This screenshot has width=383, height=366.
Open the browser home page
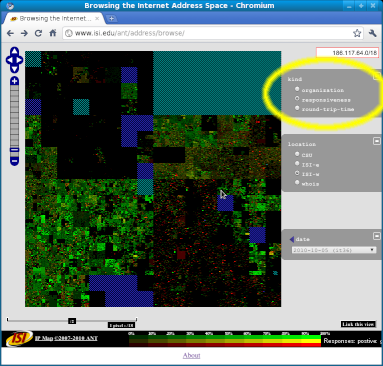pyautogui.click(x=53, y=33)
